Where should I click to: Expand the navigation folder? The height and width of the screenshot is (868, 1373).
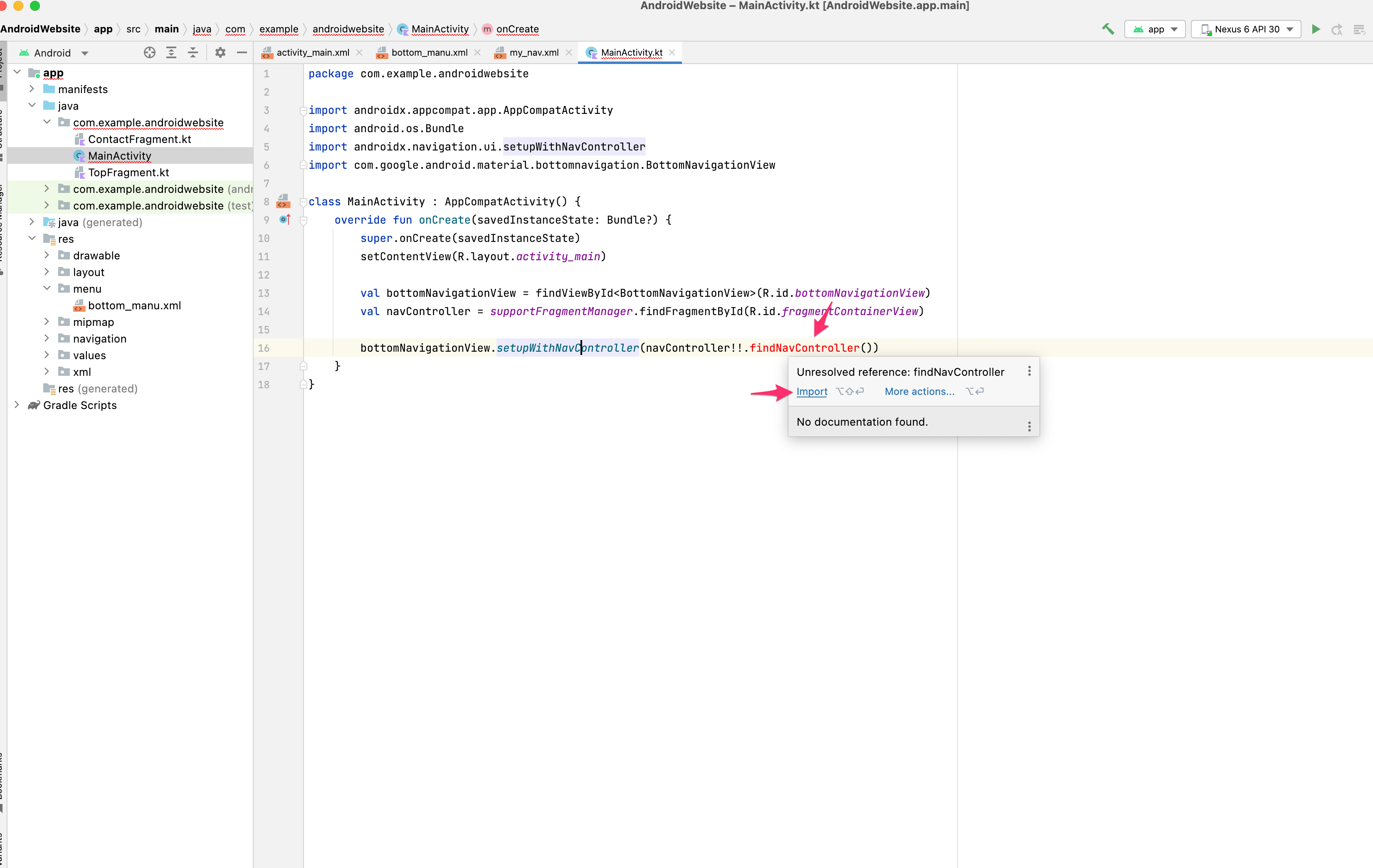(47, 338)
